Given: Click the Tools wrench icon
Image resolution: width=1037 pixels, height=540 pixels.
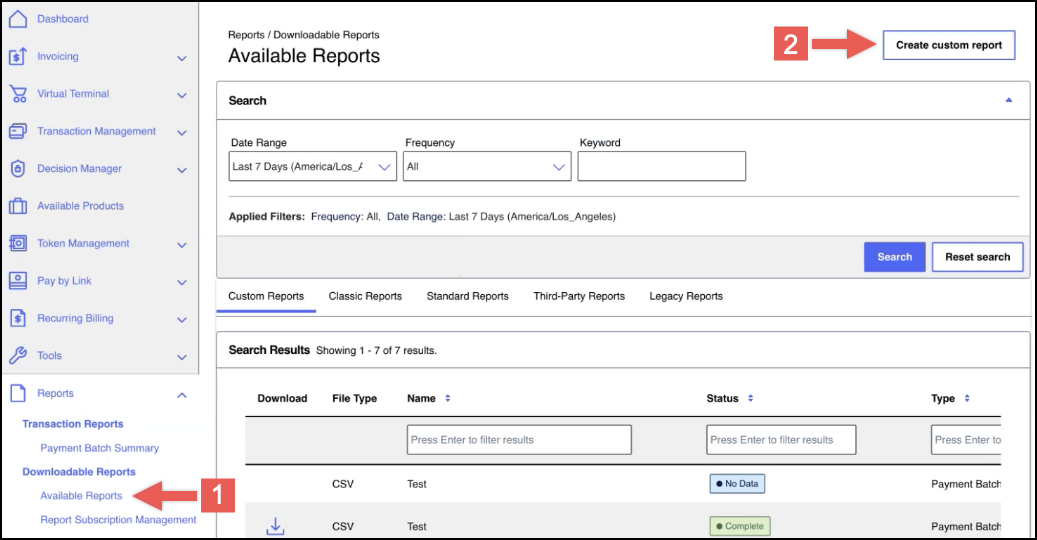Looking at the screenshot, I should click(x=17, y=356).
